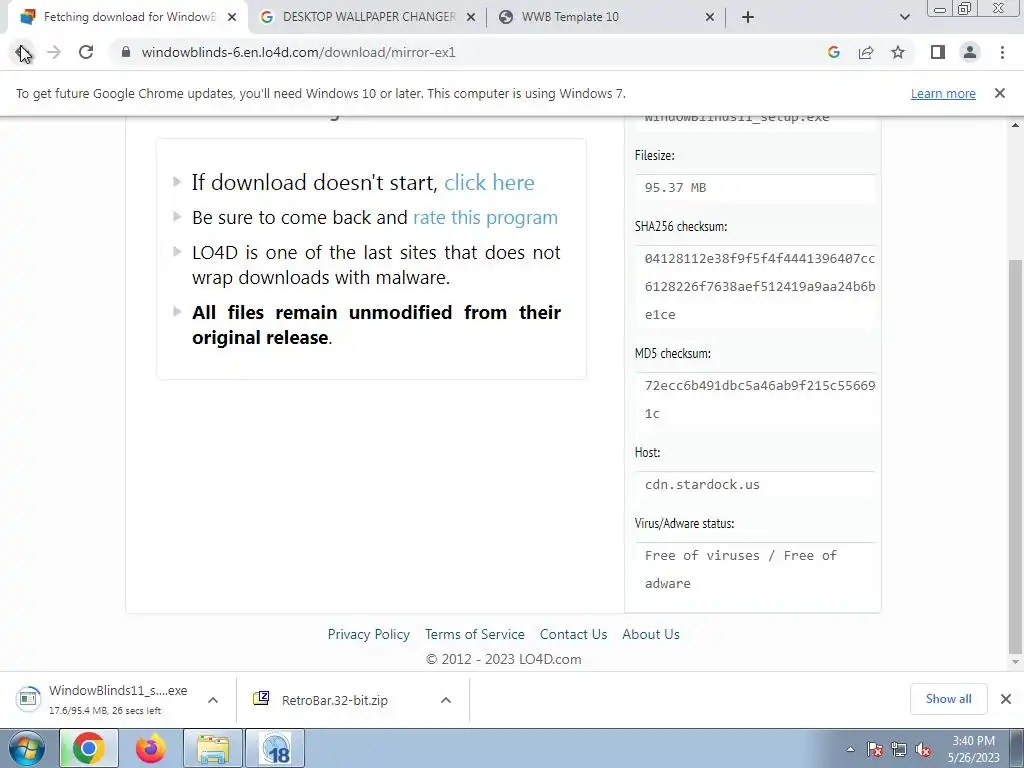Open the taskbar clock 3:40 PM
This screenshot has height=768, width=1024.
tap(973, 749)
